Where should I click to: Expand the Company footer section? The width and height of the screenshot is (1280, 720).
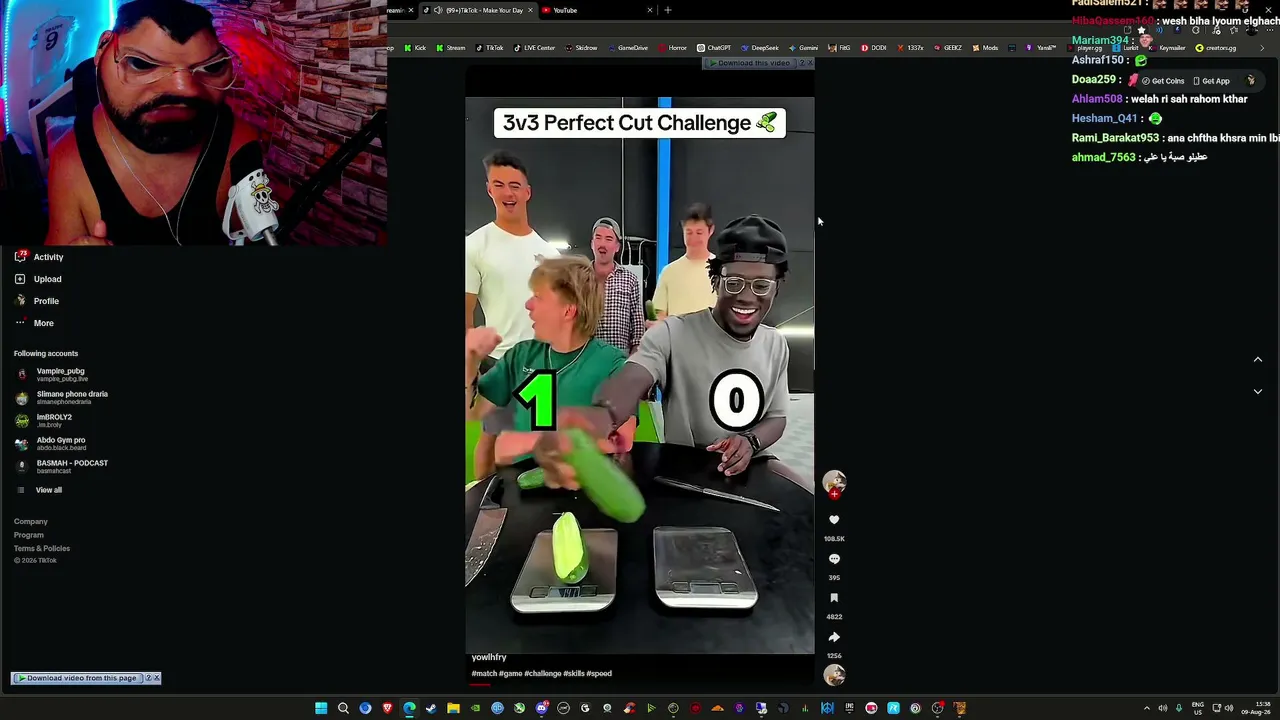pyautogui.click(x=31, y=521)
